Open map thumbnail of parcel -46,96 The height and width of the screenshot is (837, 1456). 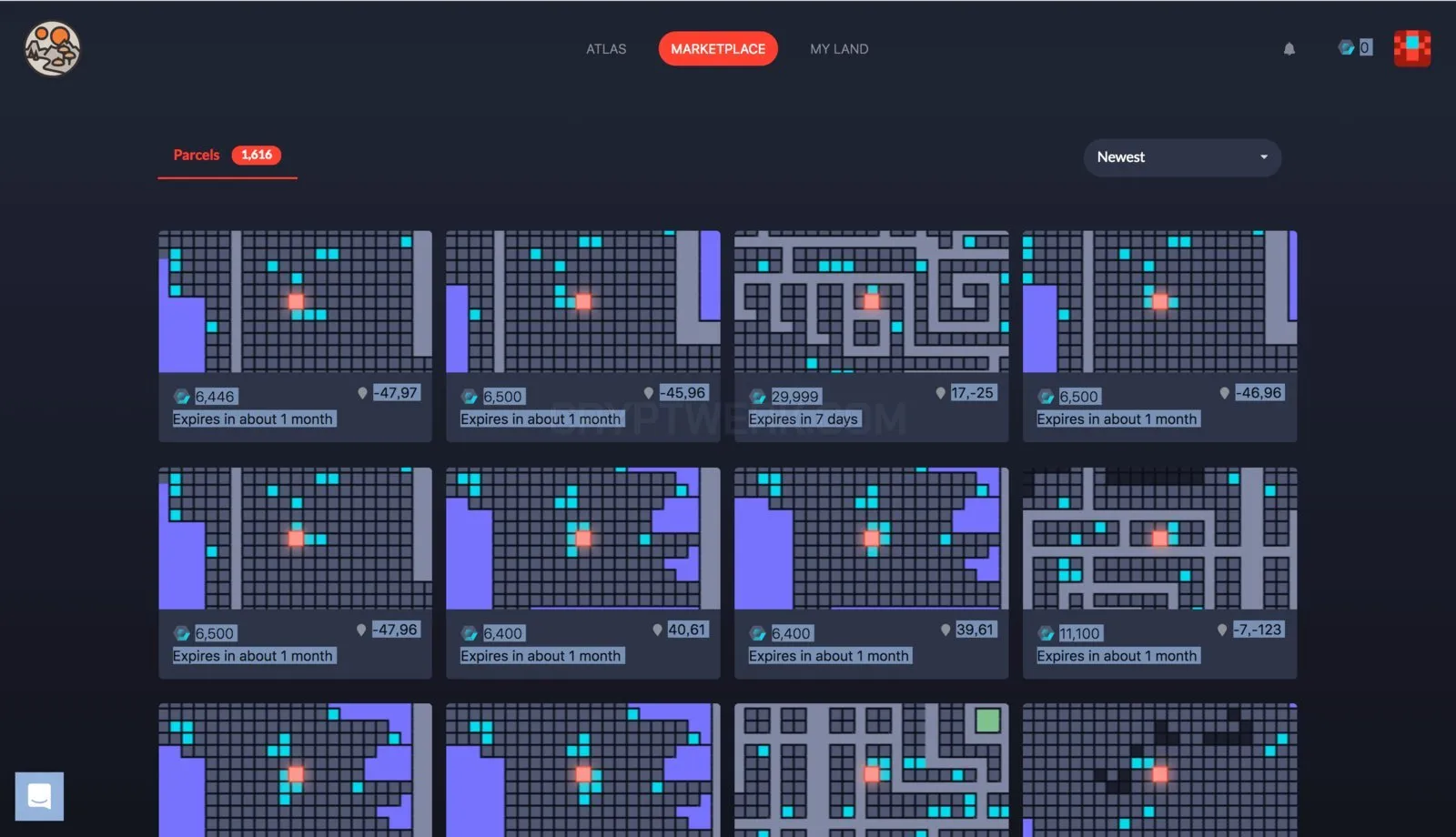1160,301
